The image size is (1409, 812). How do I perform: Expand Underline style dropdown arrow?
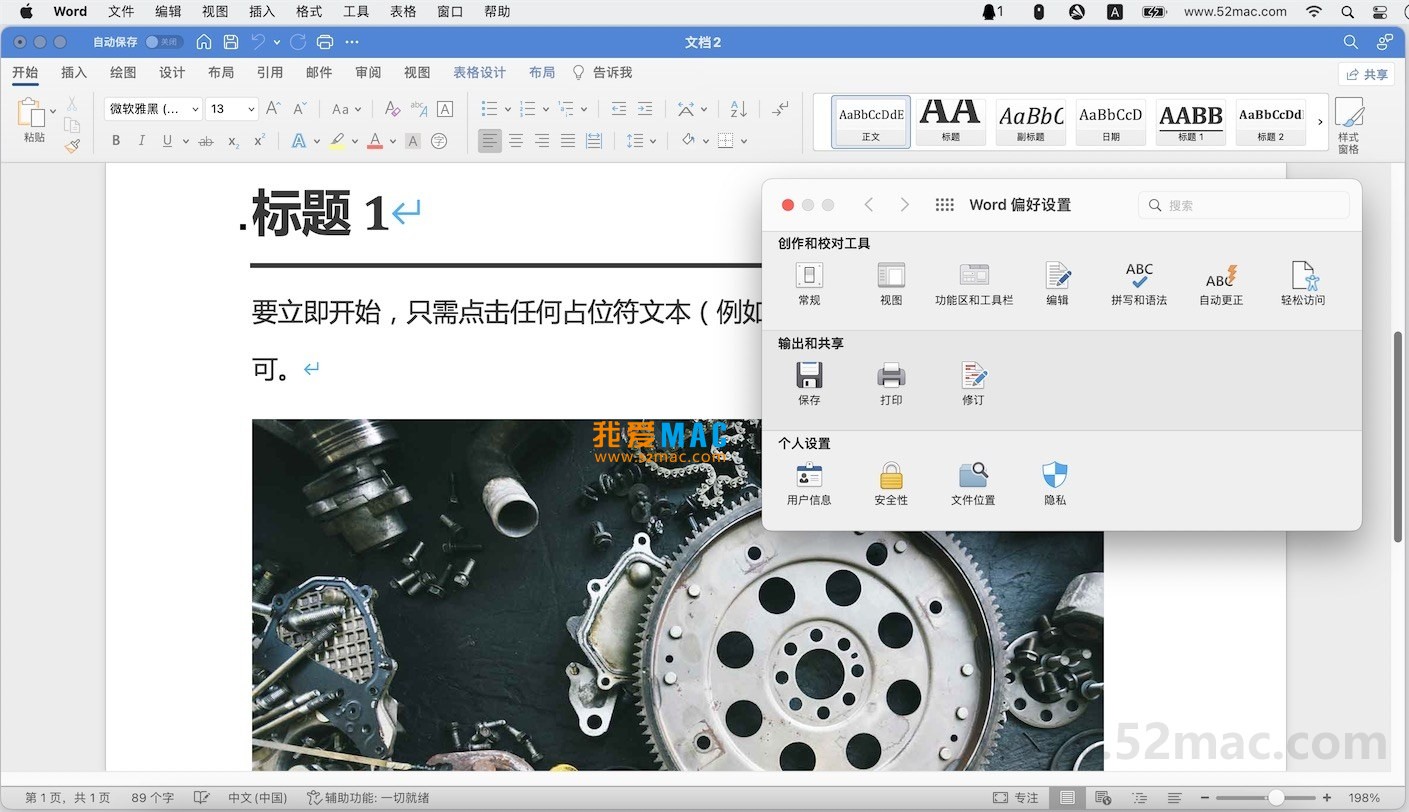(x=185, y=141)
